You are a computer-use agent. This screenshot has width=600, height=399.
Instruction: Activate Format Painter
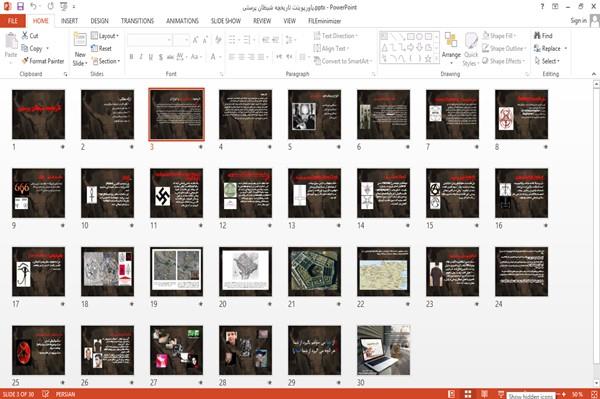(x=43, y=61)
